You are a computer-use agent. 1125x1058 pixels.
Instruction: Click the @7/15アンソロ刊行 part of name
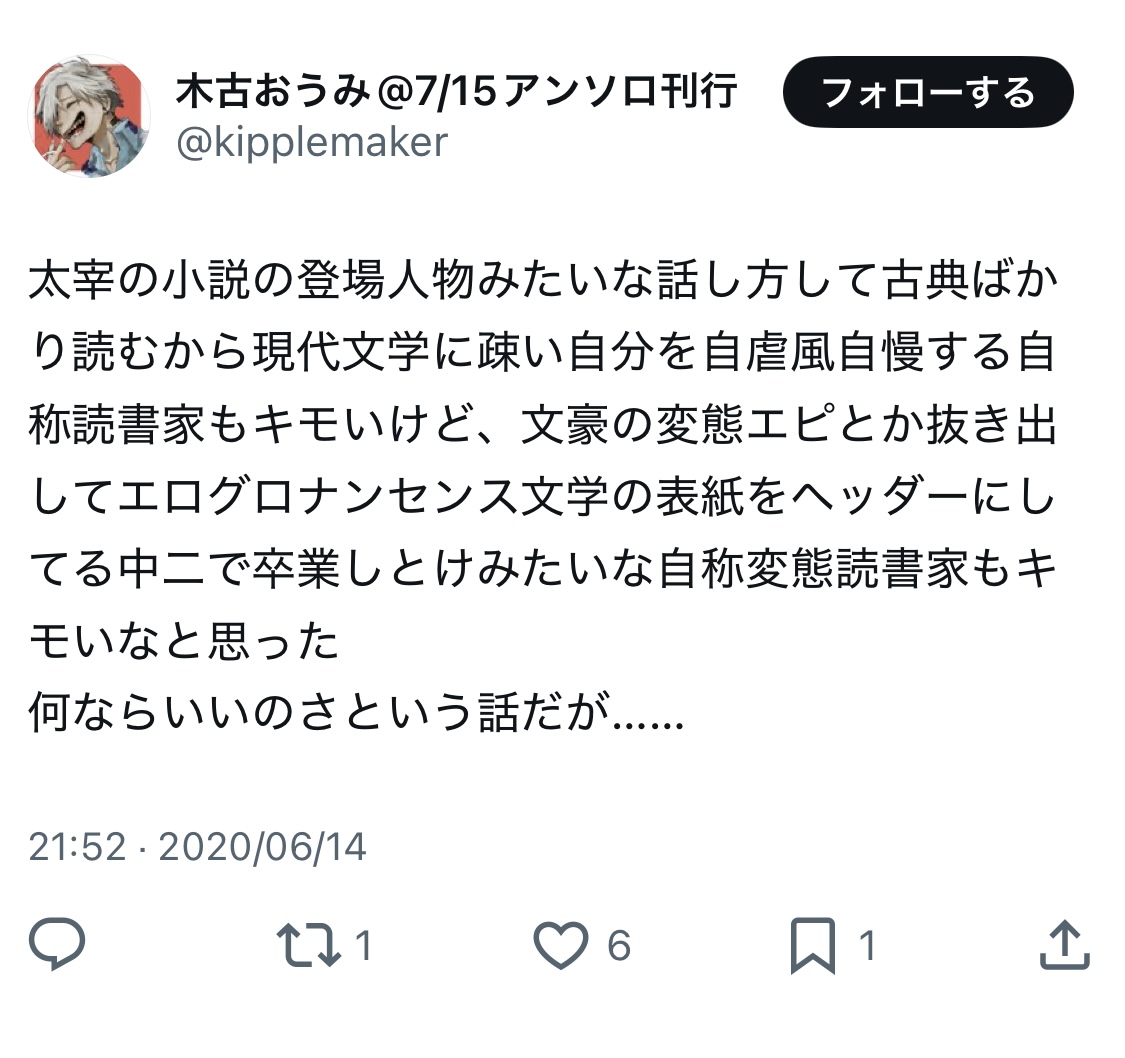tap(556, 91)
